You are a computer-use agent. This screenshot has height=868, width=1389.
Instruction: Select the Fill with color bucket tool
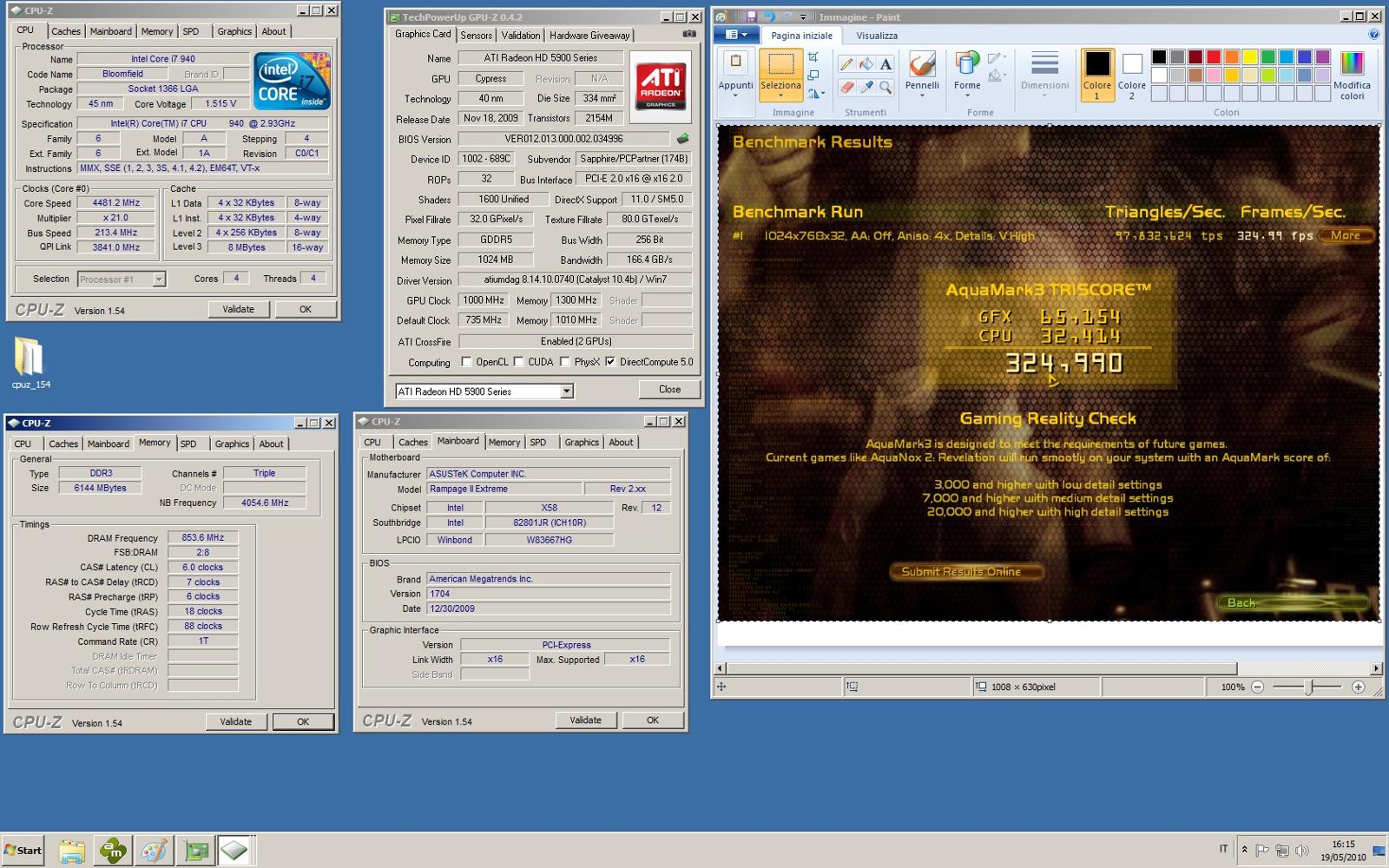[866, 64]
